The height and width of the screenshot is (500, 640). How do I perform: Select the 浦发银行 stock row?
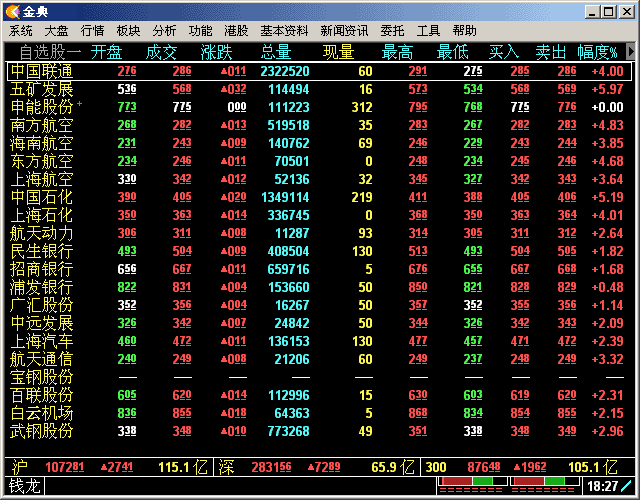click(x=319, y=287)
